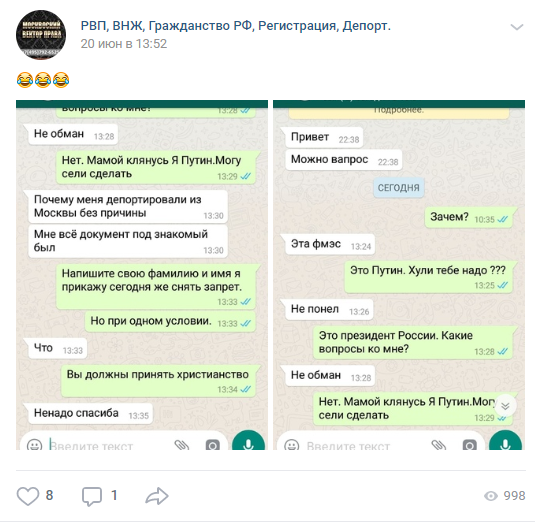Tap microphone button in right screenshot
Image resolution: width=535 pixels, height=522 pixels.
[505, 441]
